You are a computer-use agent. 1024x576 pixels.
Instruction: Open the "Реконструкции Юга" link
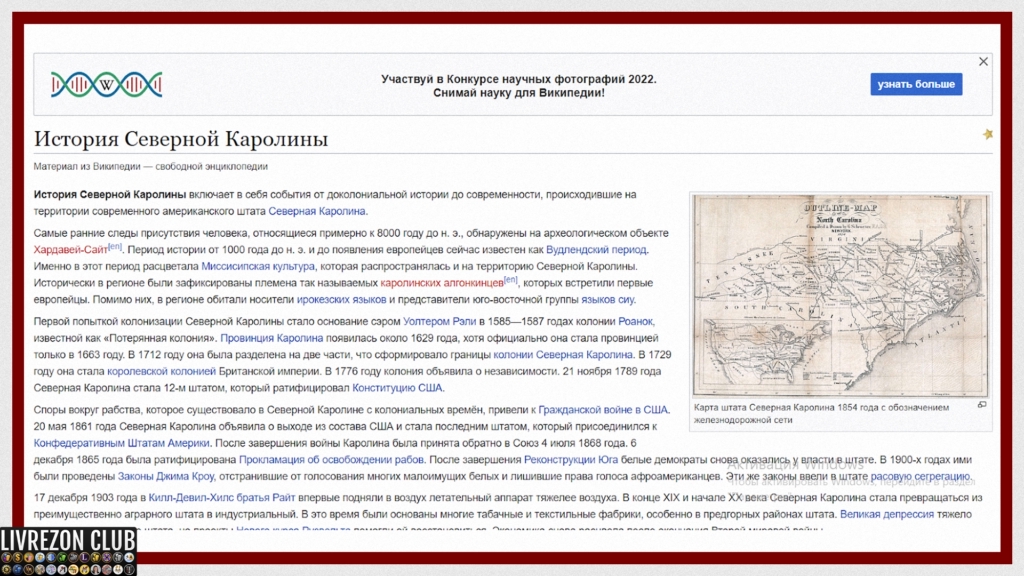click(571, 460)
